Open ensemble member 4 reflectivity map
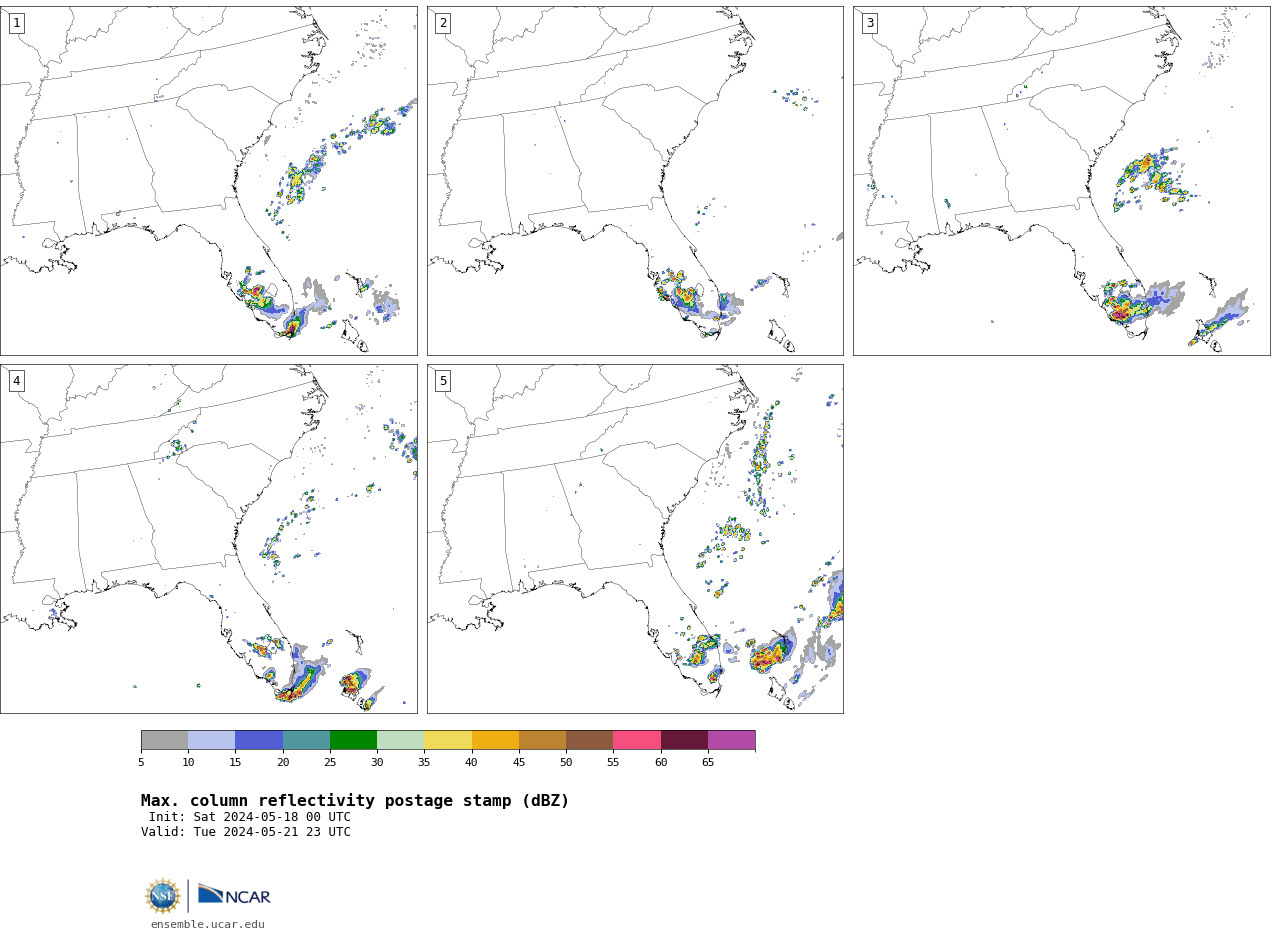This screenshot has height=936, width=1280. (x=209, y=539)
